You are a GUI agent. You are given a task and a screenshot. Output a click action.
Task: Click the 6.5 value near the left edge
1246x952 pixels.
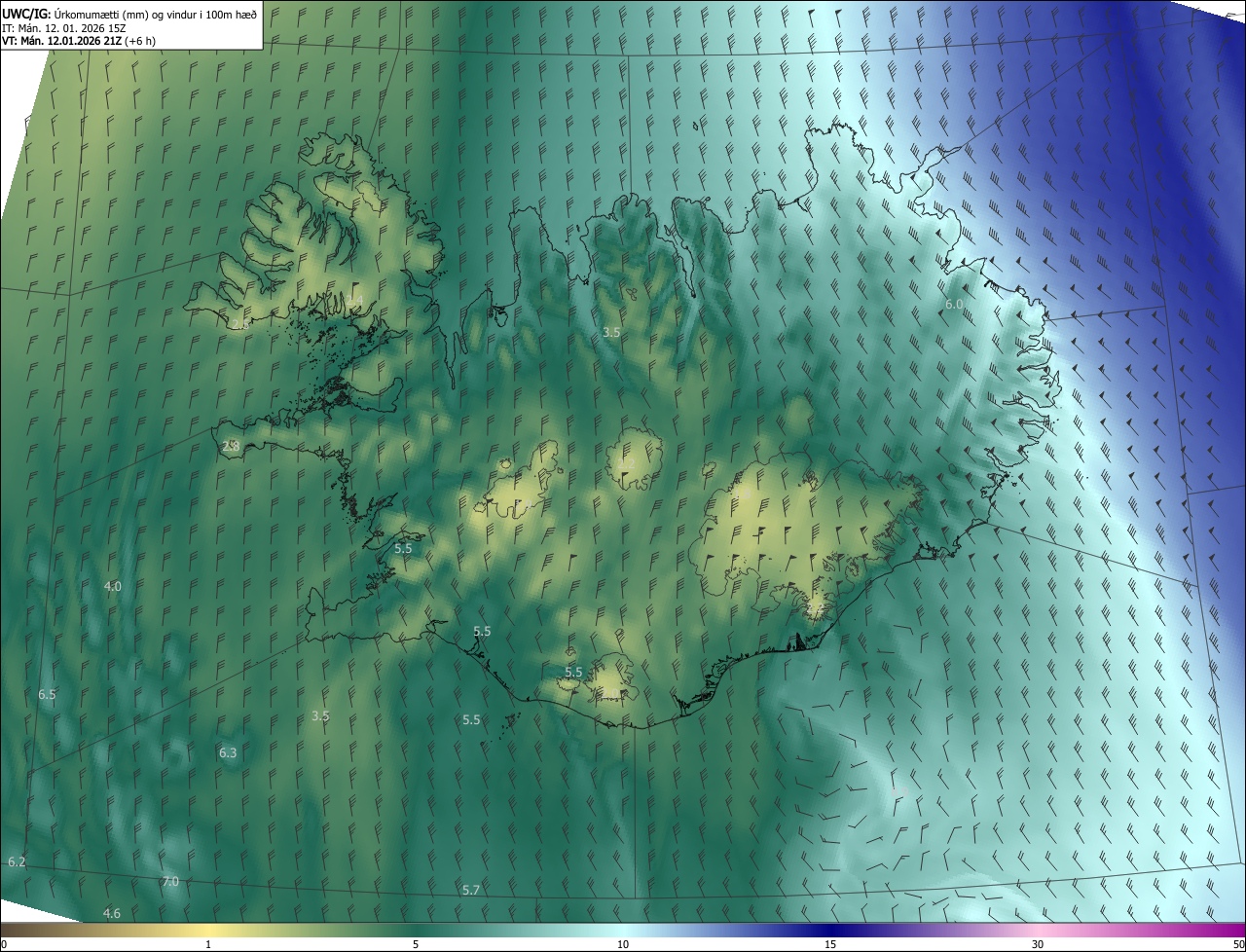[47, 694]
